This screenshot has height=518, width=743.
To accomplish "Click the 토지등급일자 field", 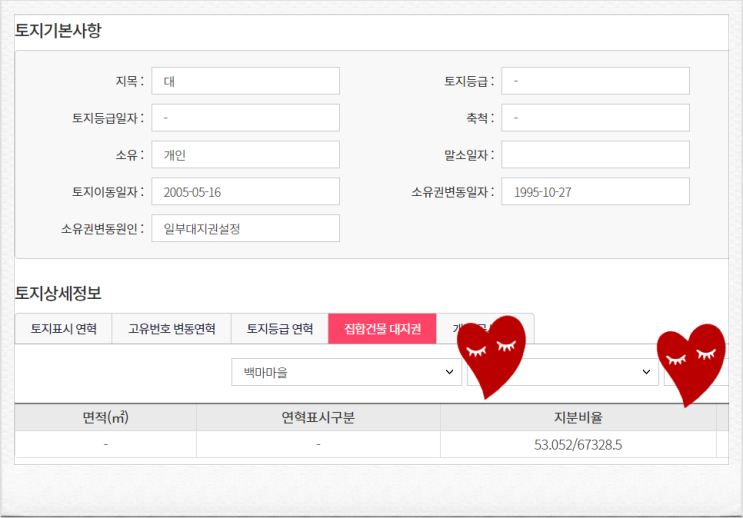I will 245,118.
